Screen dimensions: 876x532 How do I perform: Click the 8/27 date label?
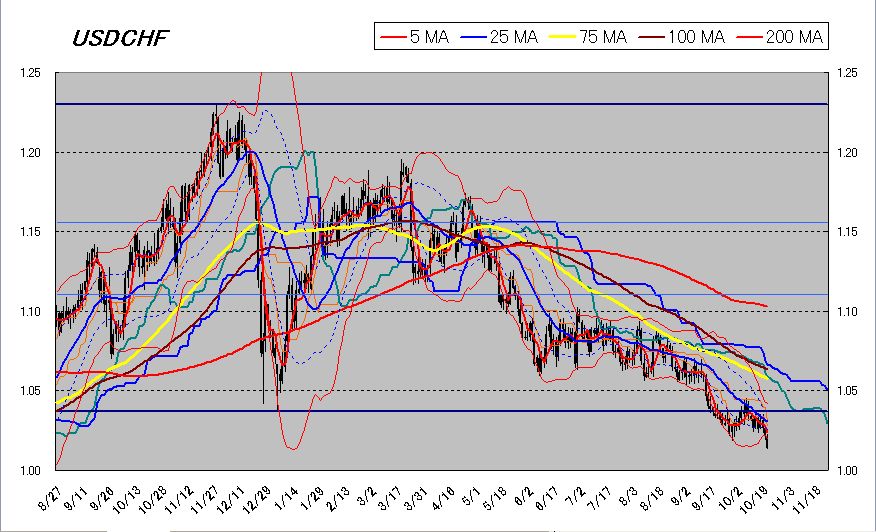coord(51,498)
